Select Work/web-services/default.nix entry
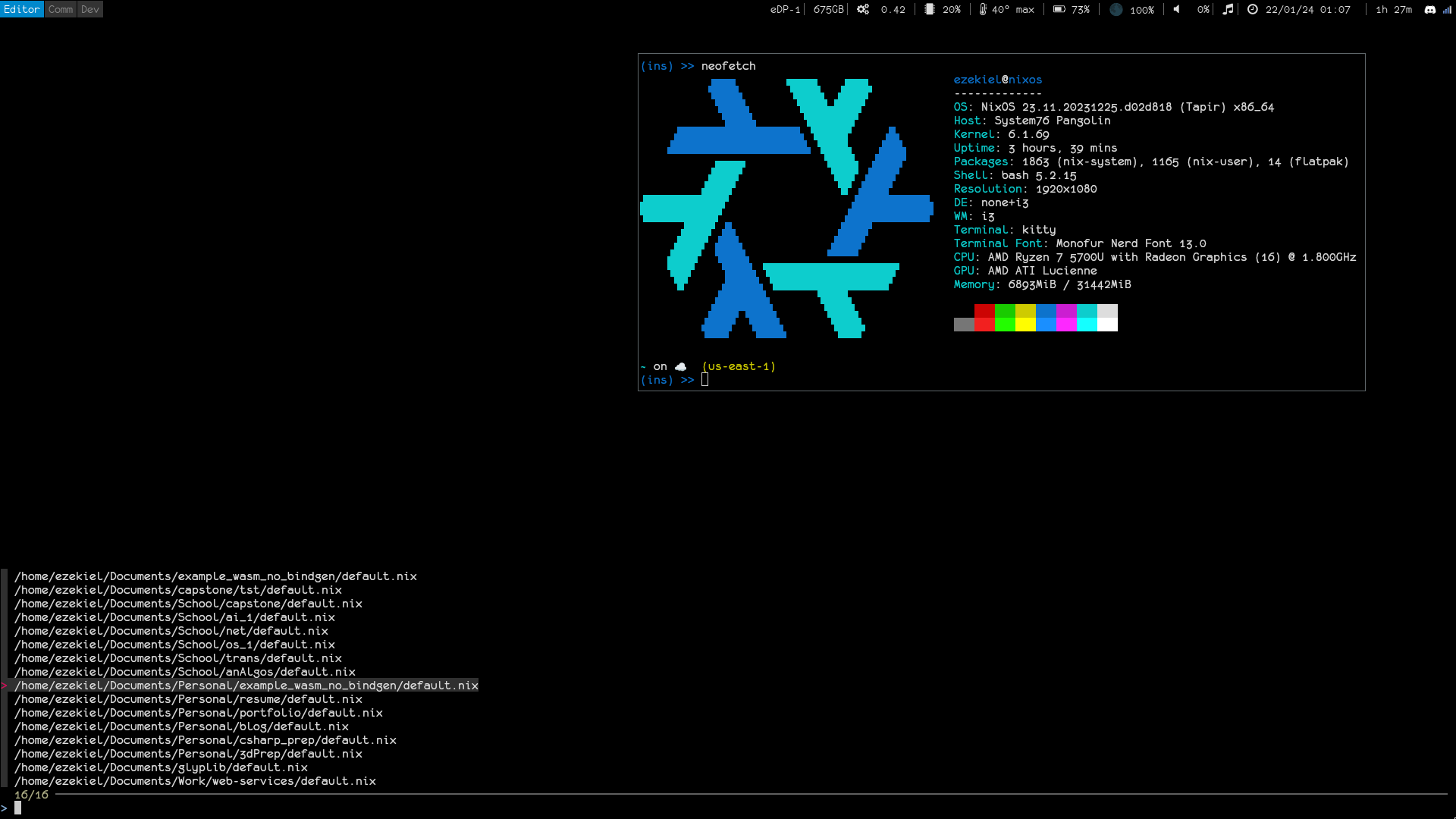 (195, 781)
